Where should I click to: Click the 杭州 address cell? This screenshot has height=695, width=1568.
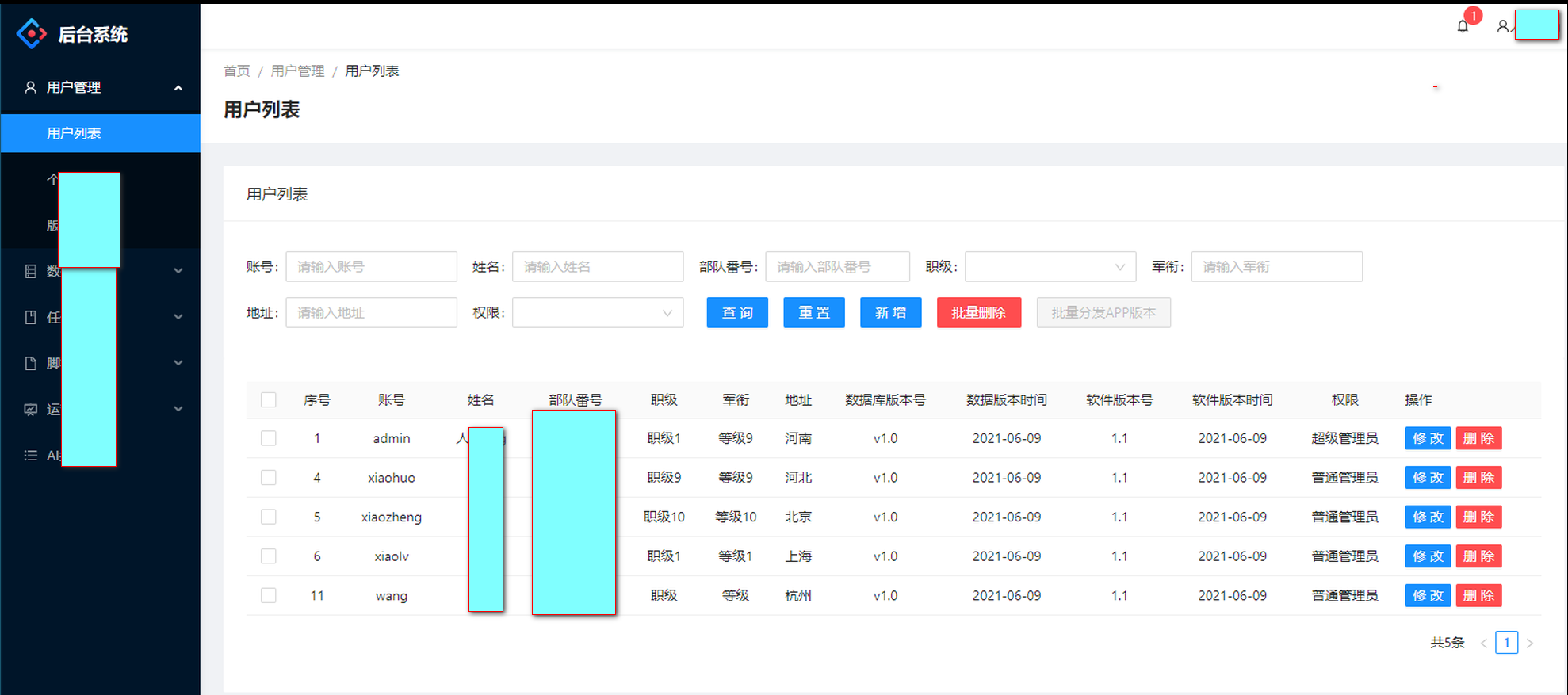(x=798, y=595)
